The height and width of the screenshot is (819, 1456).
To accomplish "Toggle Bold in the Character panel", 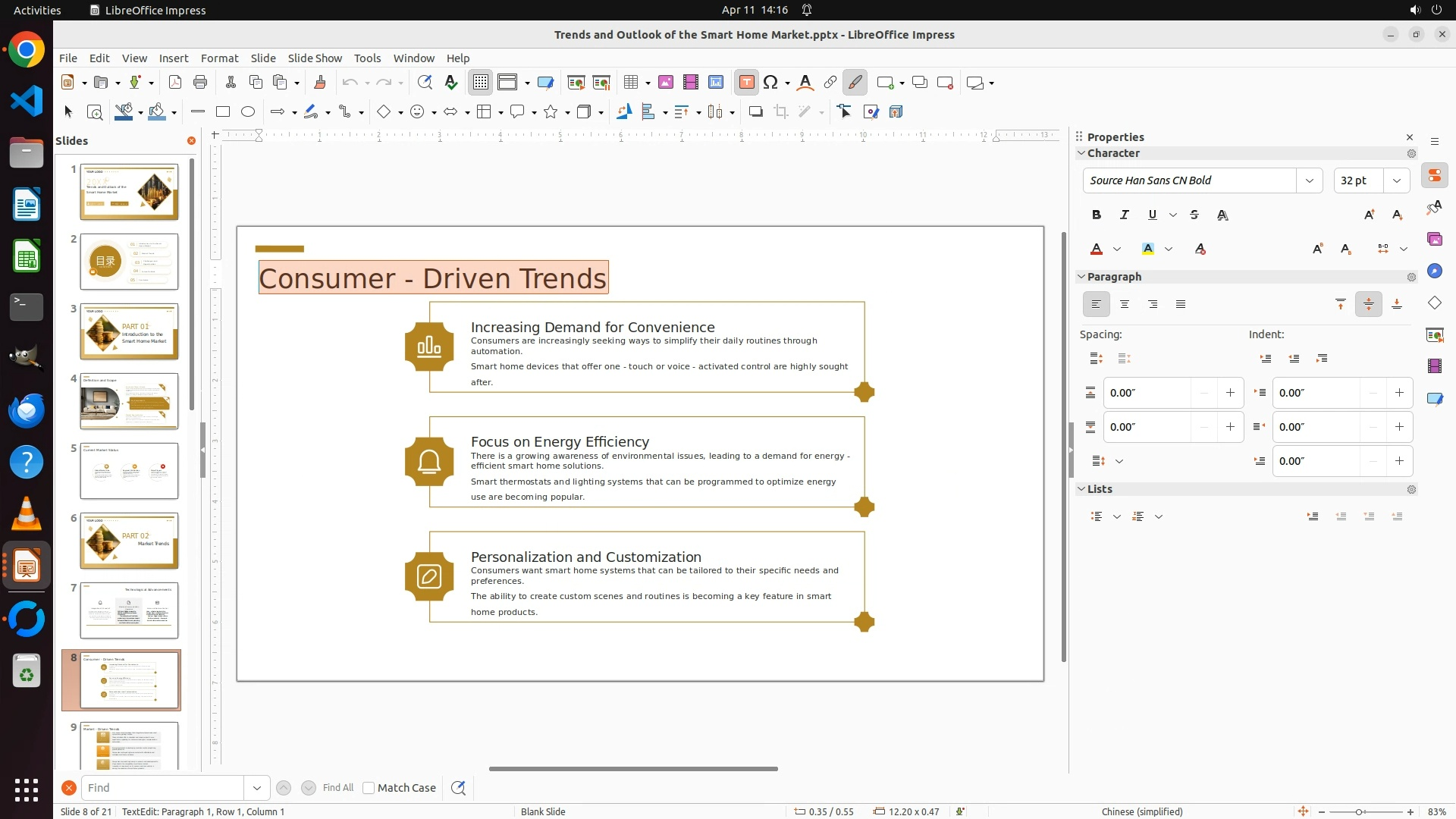I will coord(1096,215).
